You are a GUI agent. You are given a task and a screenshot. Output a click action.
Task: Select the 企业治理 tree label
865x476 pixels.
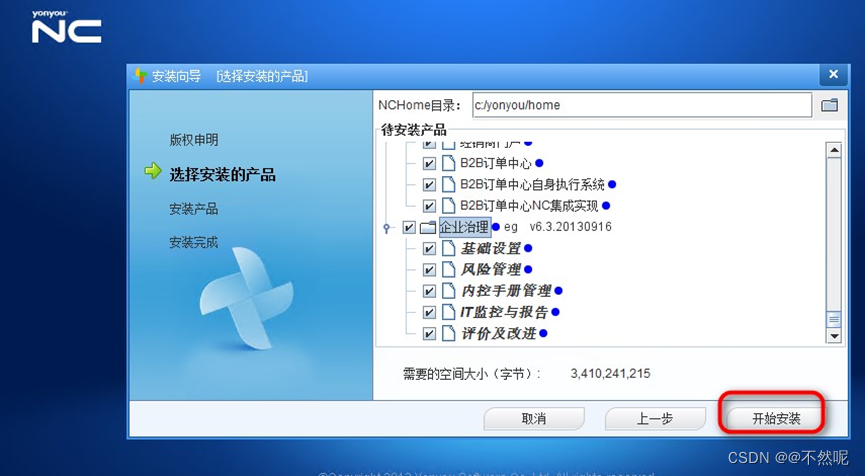pos(464,227)
